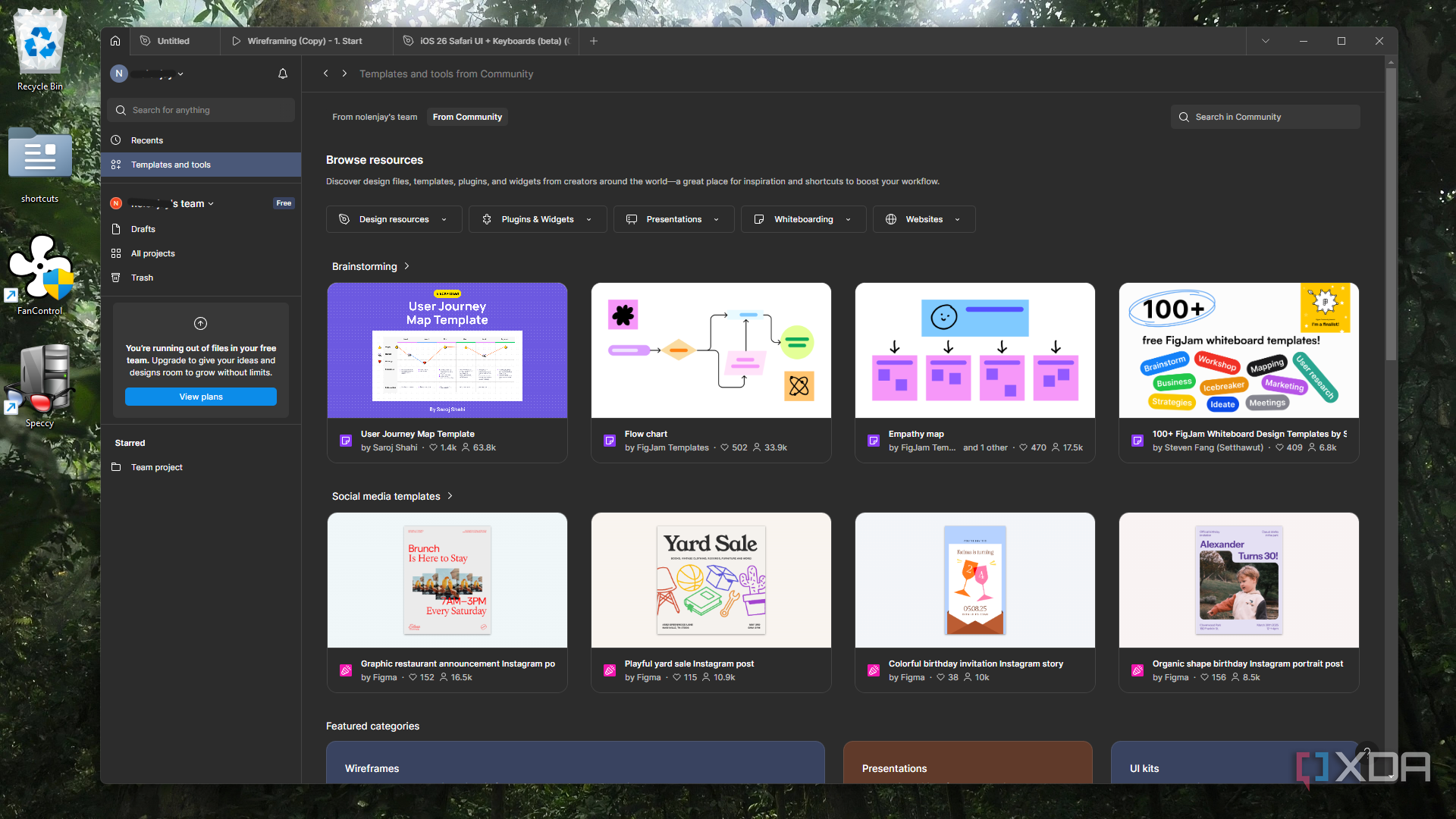Go forward with the right arrow
This screenshot has width=1456, height=819.
[x=344, y=74]
